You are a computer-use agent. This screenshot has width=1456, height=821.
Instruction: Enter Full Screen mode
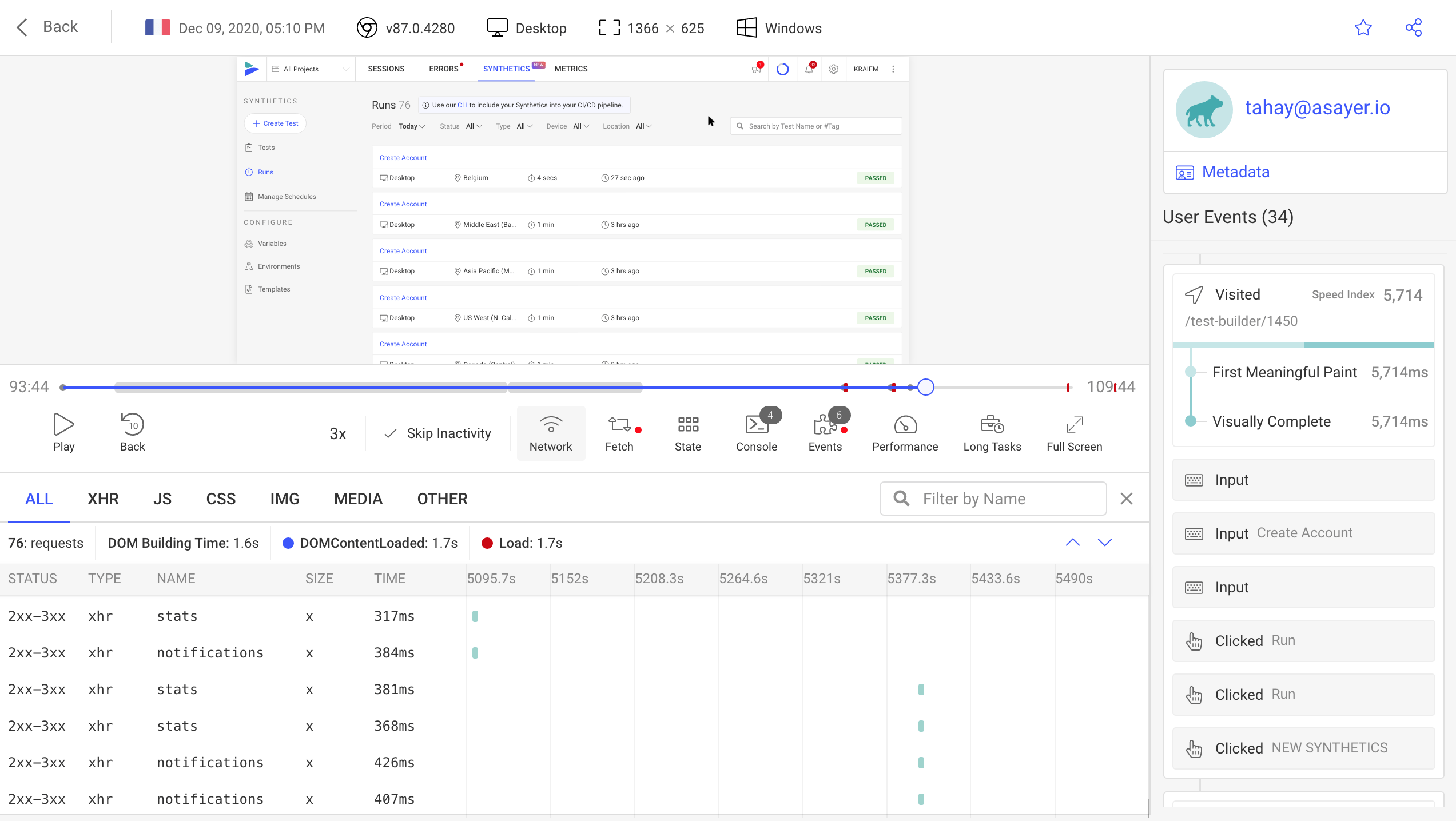(x=1074, y=425)
